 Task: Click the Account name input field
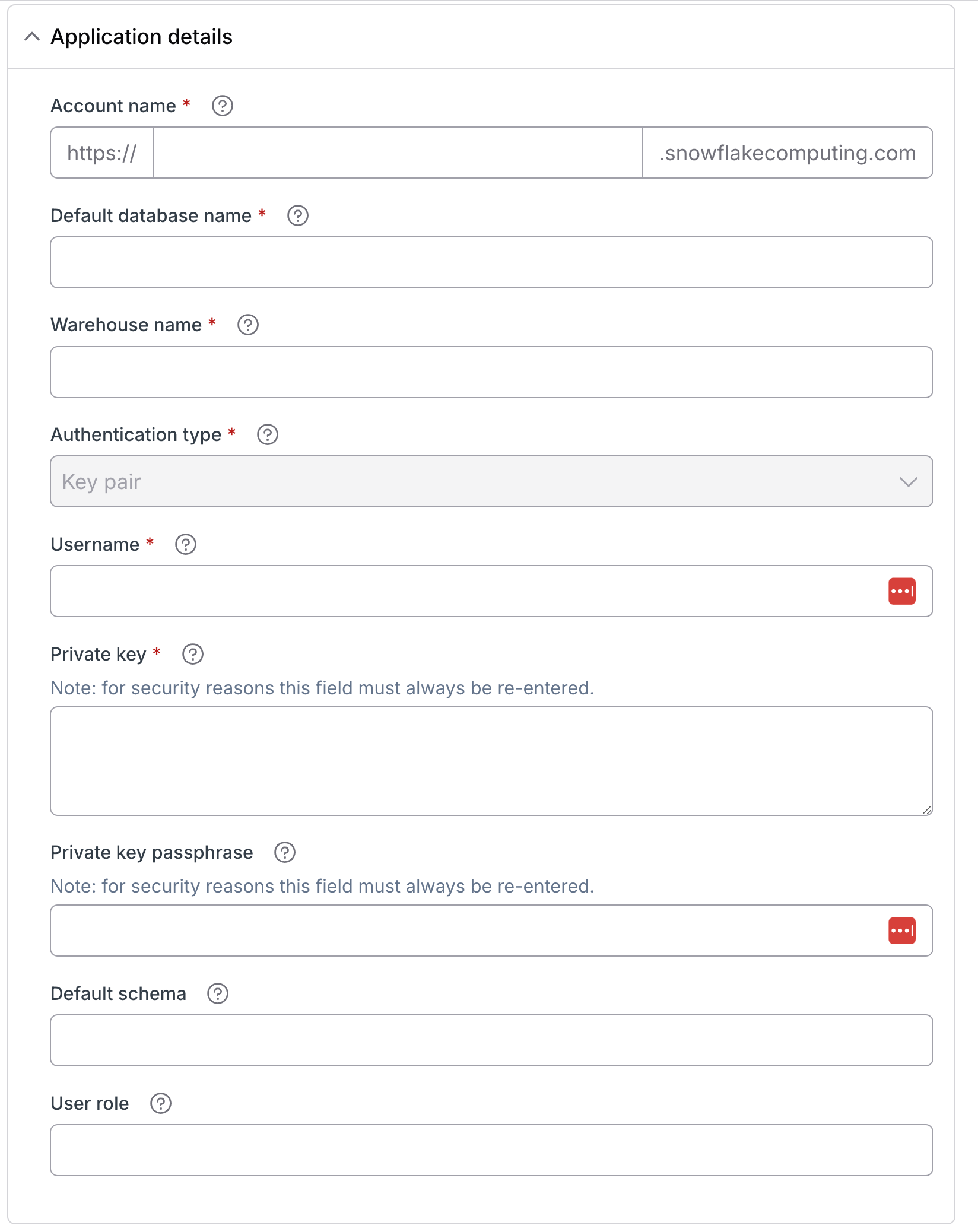(x=398, y=153)
